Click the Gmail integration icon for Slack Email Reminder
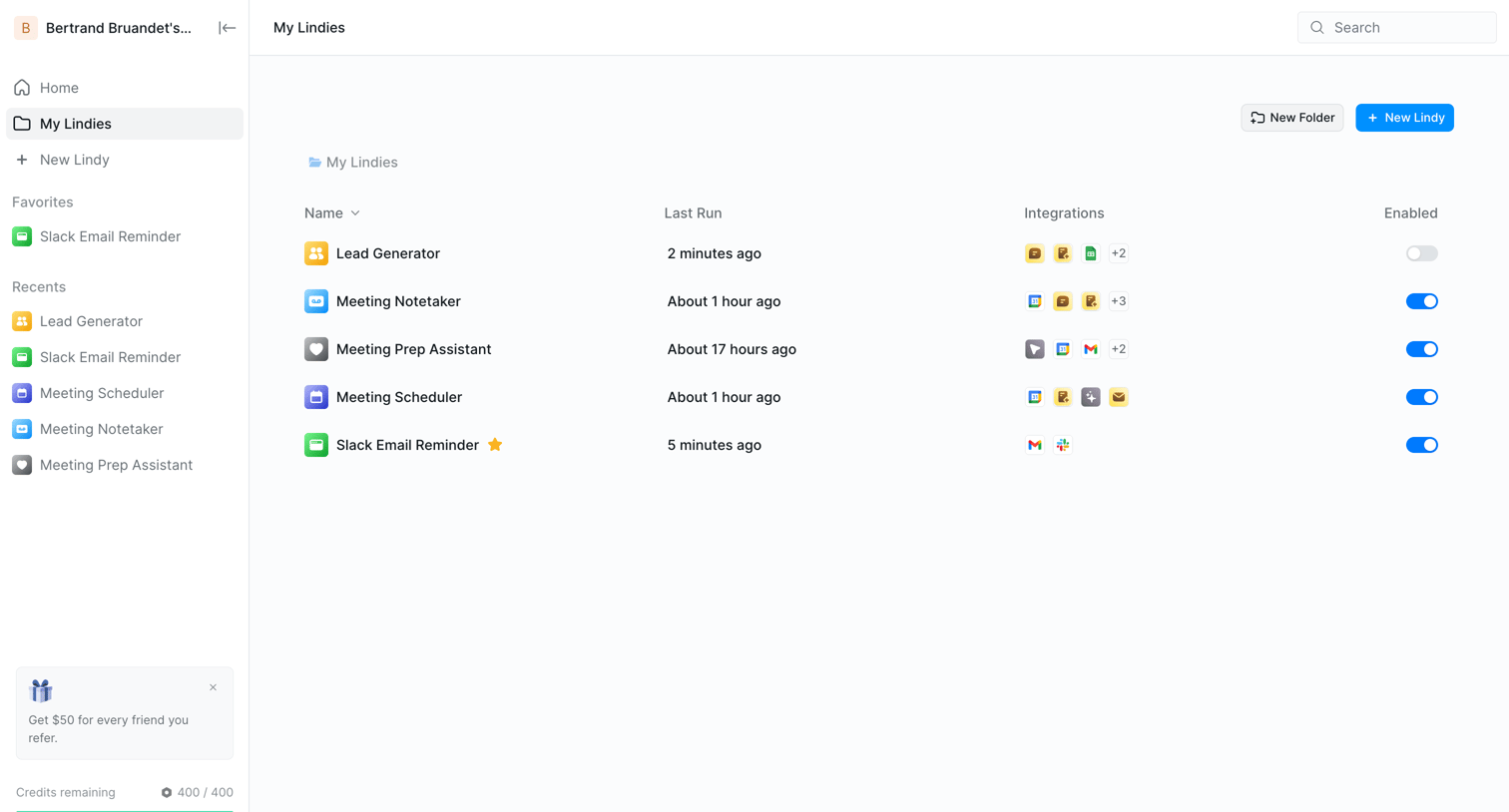The height and width of the screenshot is (812, 1509). [1035, 445]
